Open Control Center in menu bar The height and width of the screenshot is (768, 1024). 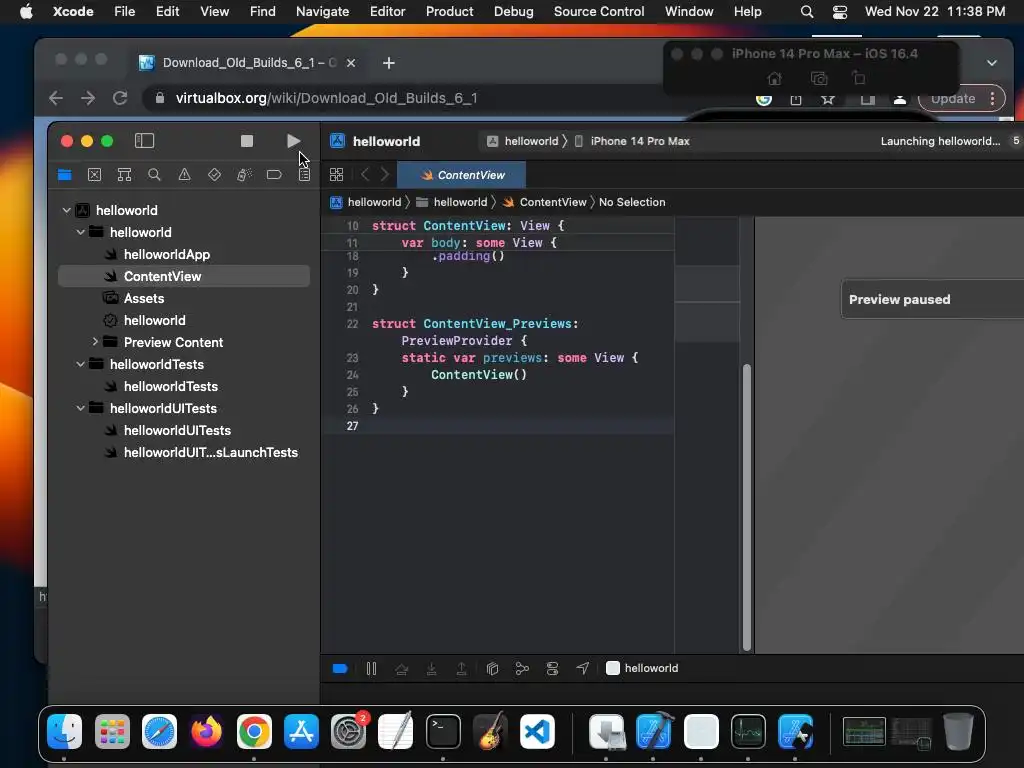(x=840, y=12)
